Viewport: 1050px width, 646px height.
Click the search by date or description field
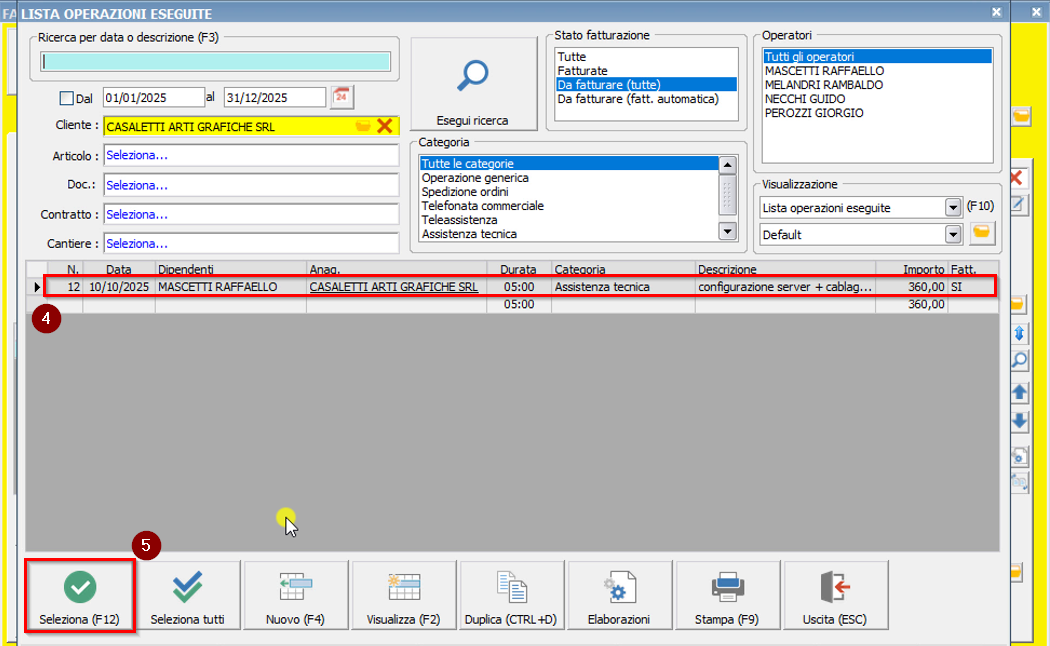(x=215, y=61)
